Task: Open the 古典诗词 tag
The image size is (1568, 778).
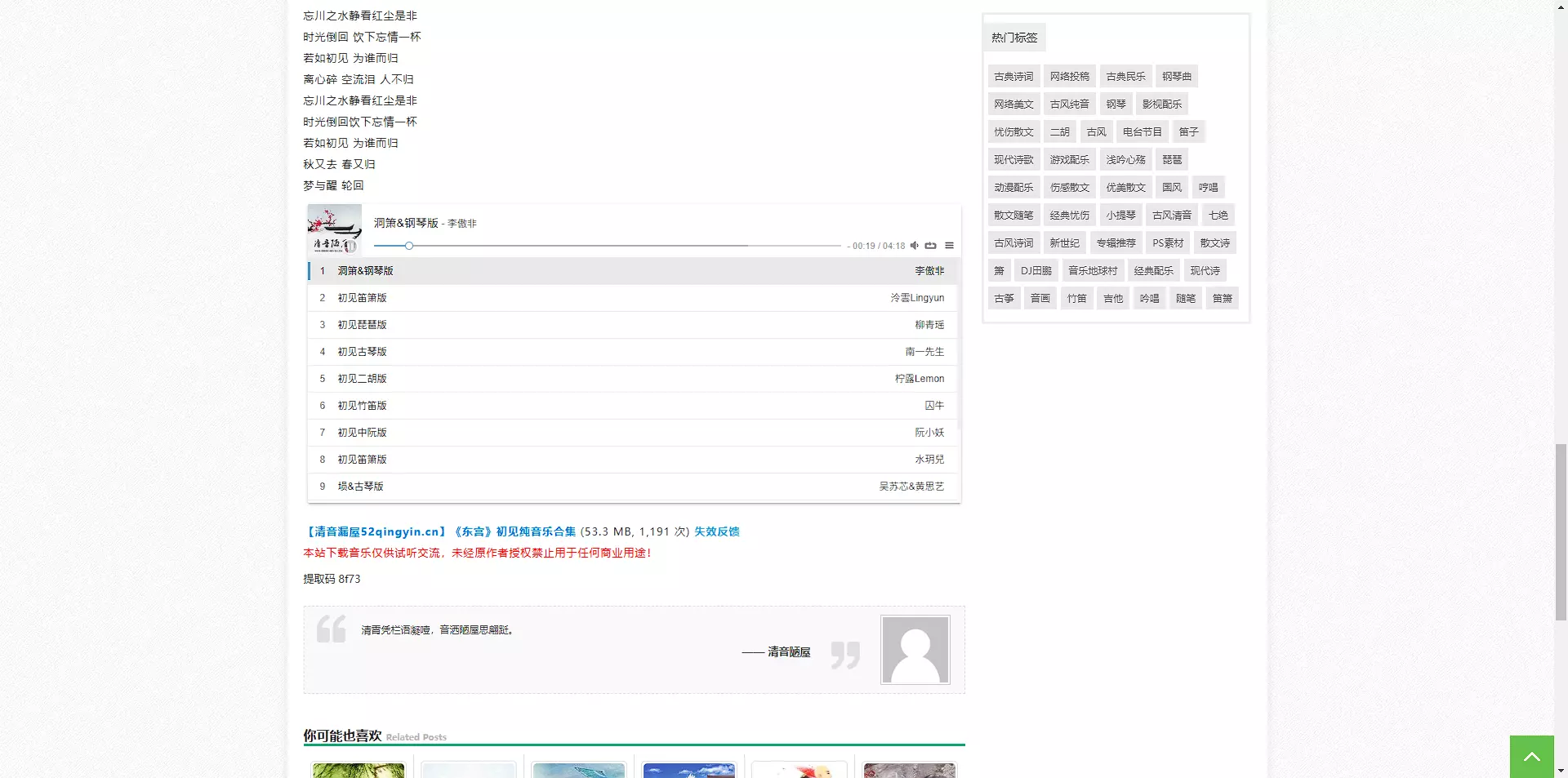Action: point(1013,77)
